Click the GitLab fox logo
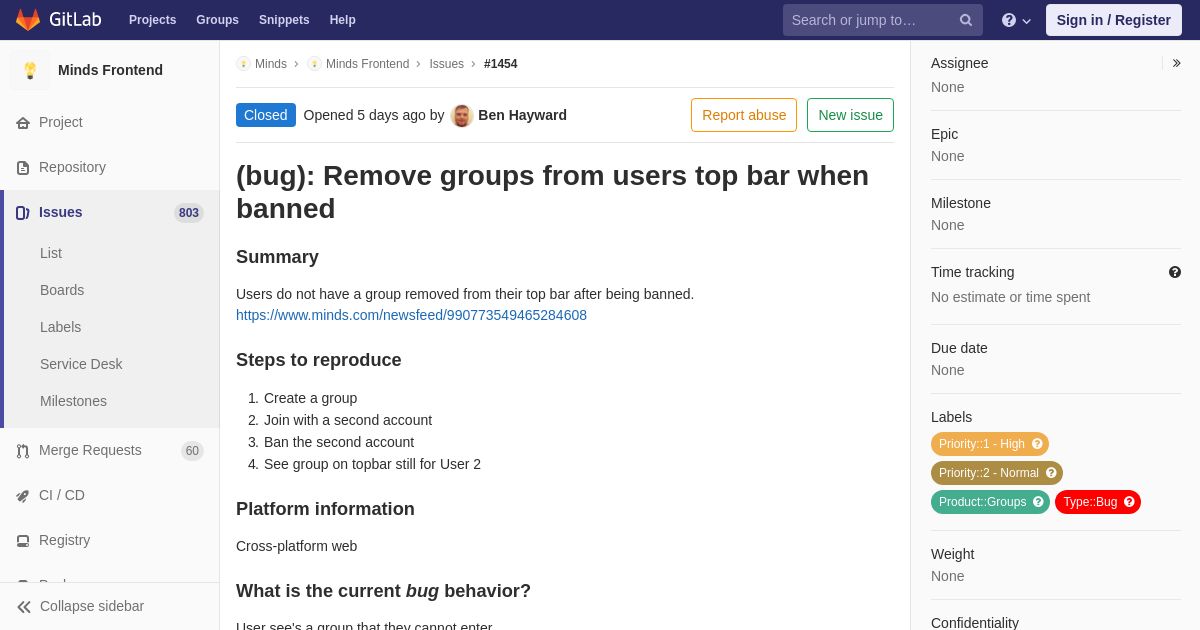The width and height of the screenshot is (1200, 630). coord(28,20)
